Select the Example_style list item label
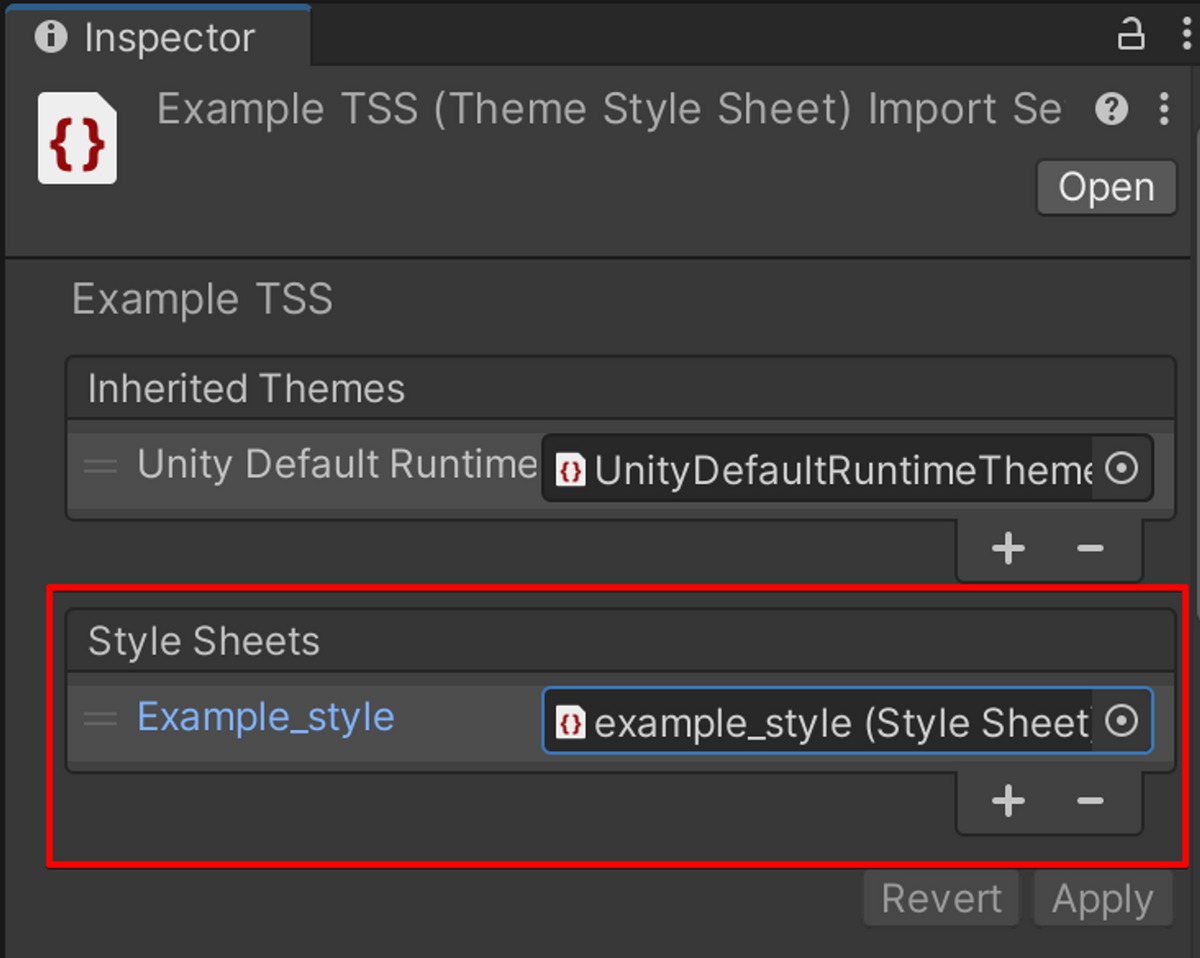 265,717
